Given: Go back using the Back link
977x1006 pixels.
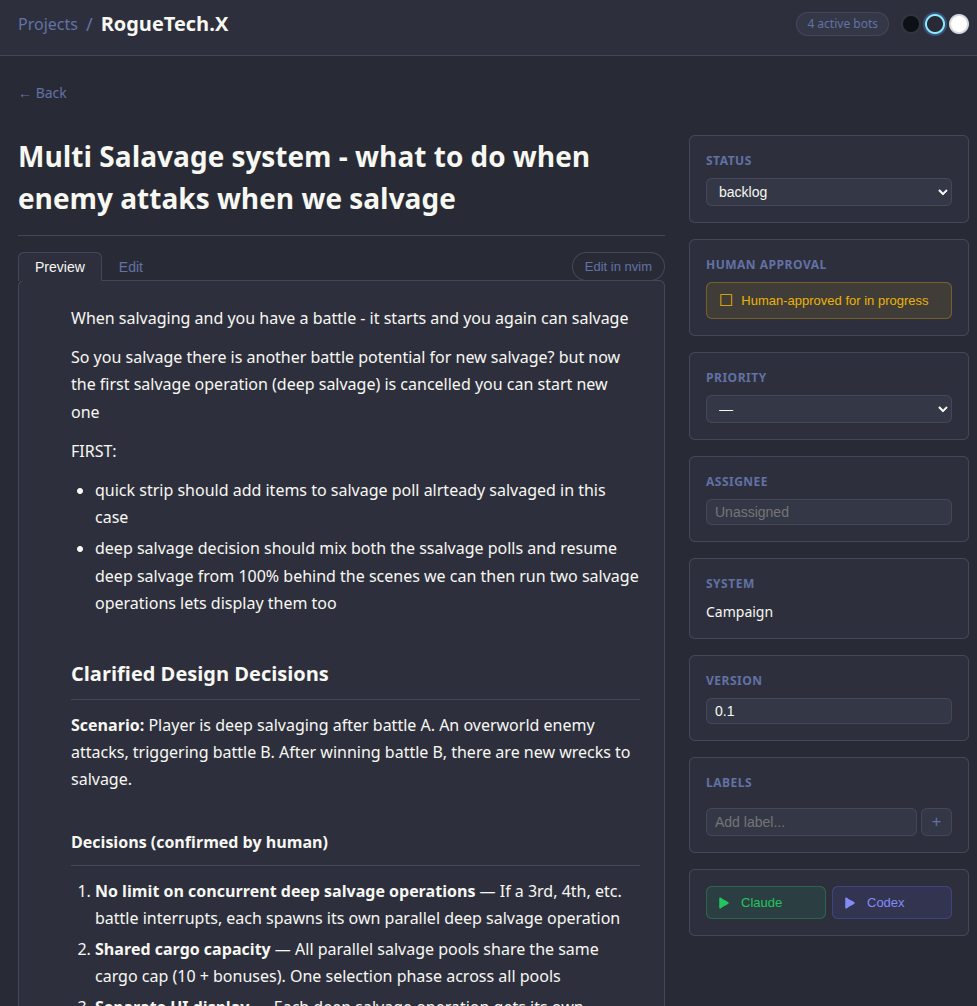Looking at the screenshot, I should (43, 93).
